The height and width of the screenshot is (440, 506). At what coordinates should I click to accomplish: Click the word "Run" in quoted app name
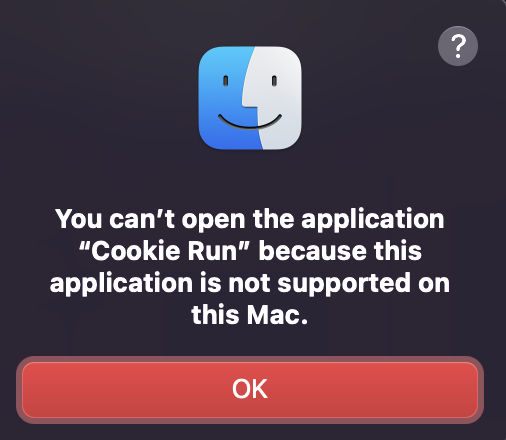coord(212,251)
